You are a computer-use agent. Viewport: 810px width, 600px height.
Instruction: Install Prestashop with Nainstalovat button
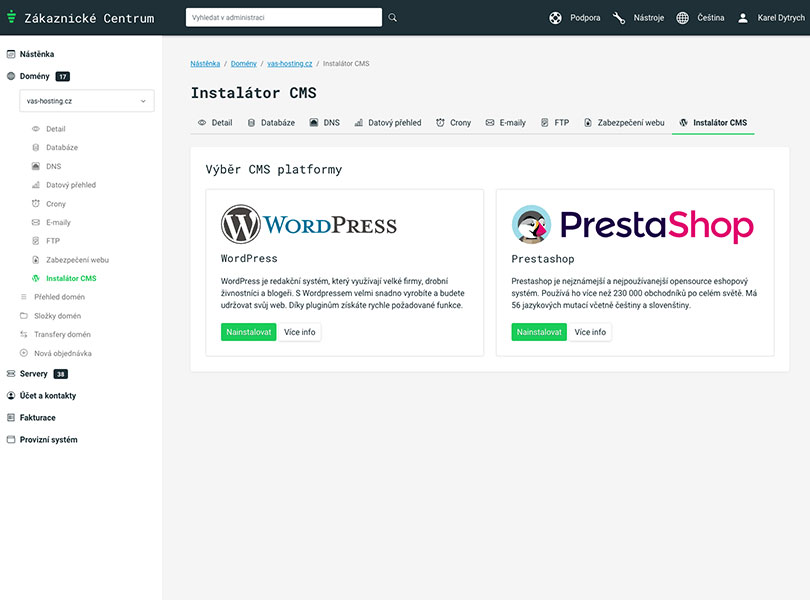tap(539, 332)
